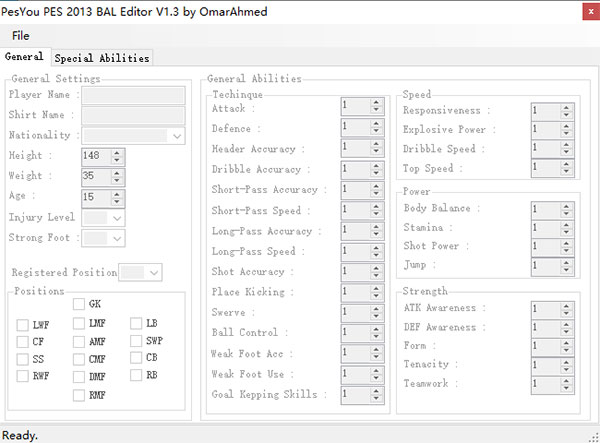Check the CB position checkbox
This screenshot has height=443, width=600.
click(136, 358)
